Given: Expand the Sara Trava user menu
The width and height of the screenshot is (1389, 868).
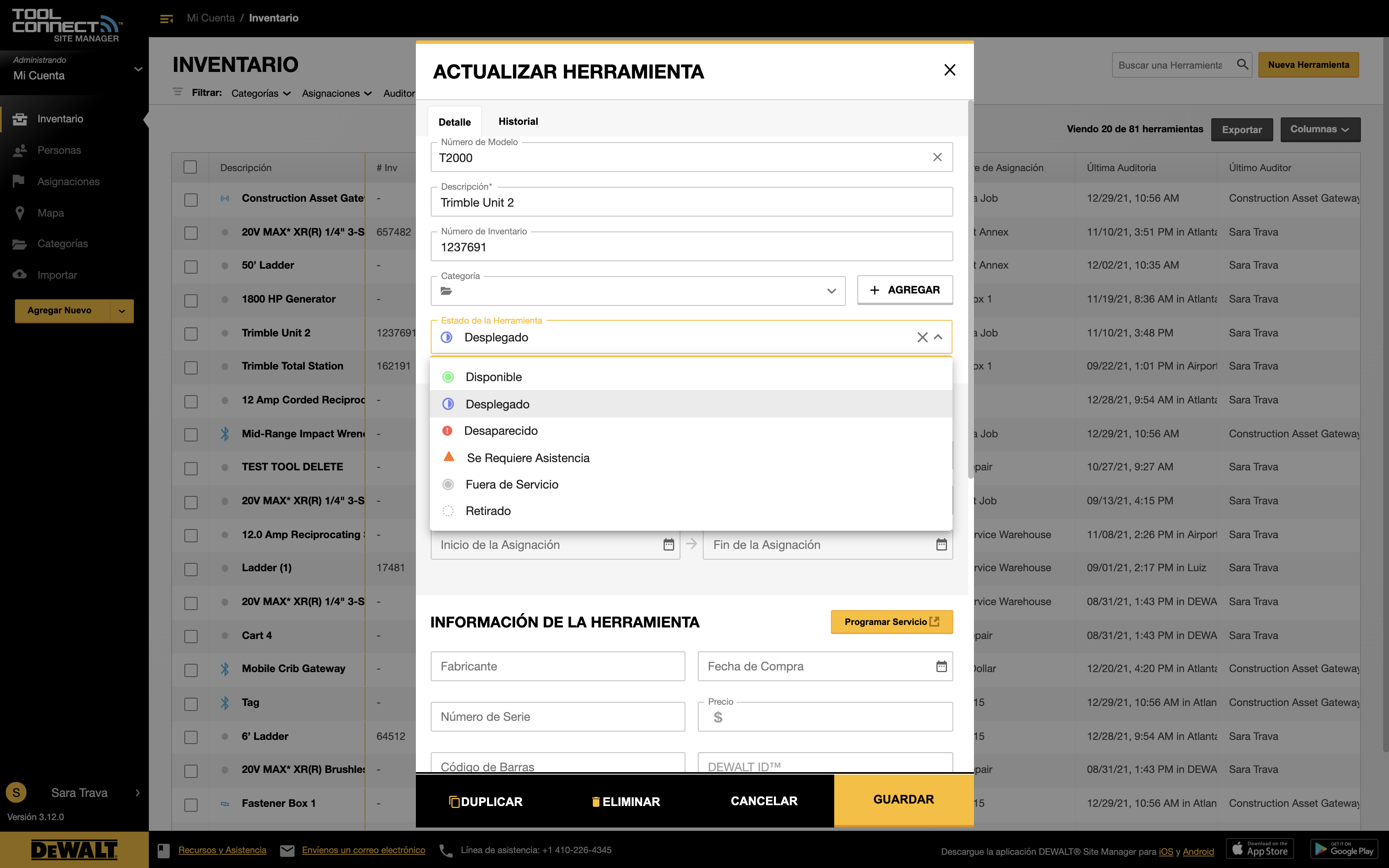Looking at the screenshot, I should coord(137,793).
